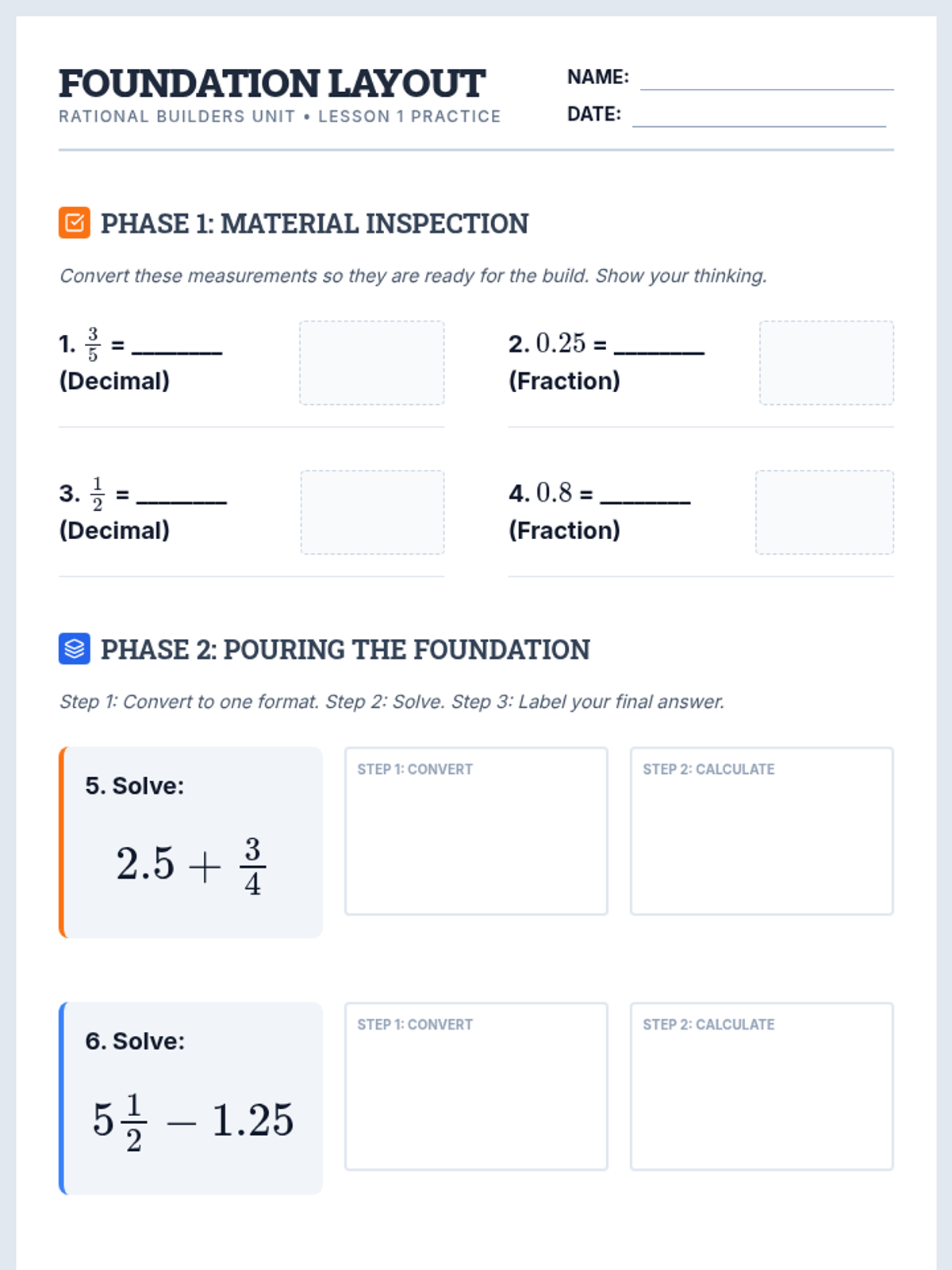Click the answer blank for question 1
The height and width of the screenshot is (1270, 952).
point(177,346)
